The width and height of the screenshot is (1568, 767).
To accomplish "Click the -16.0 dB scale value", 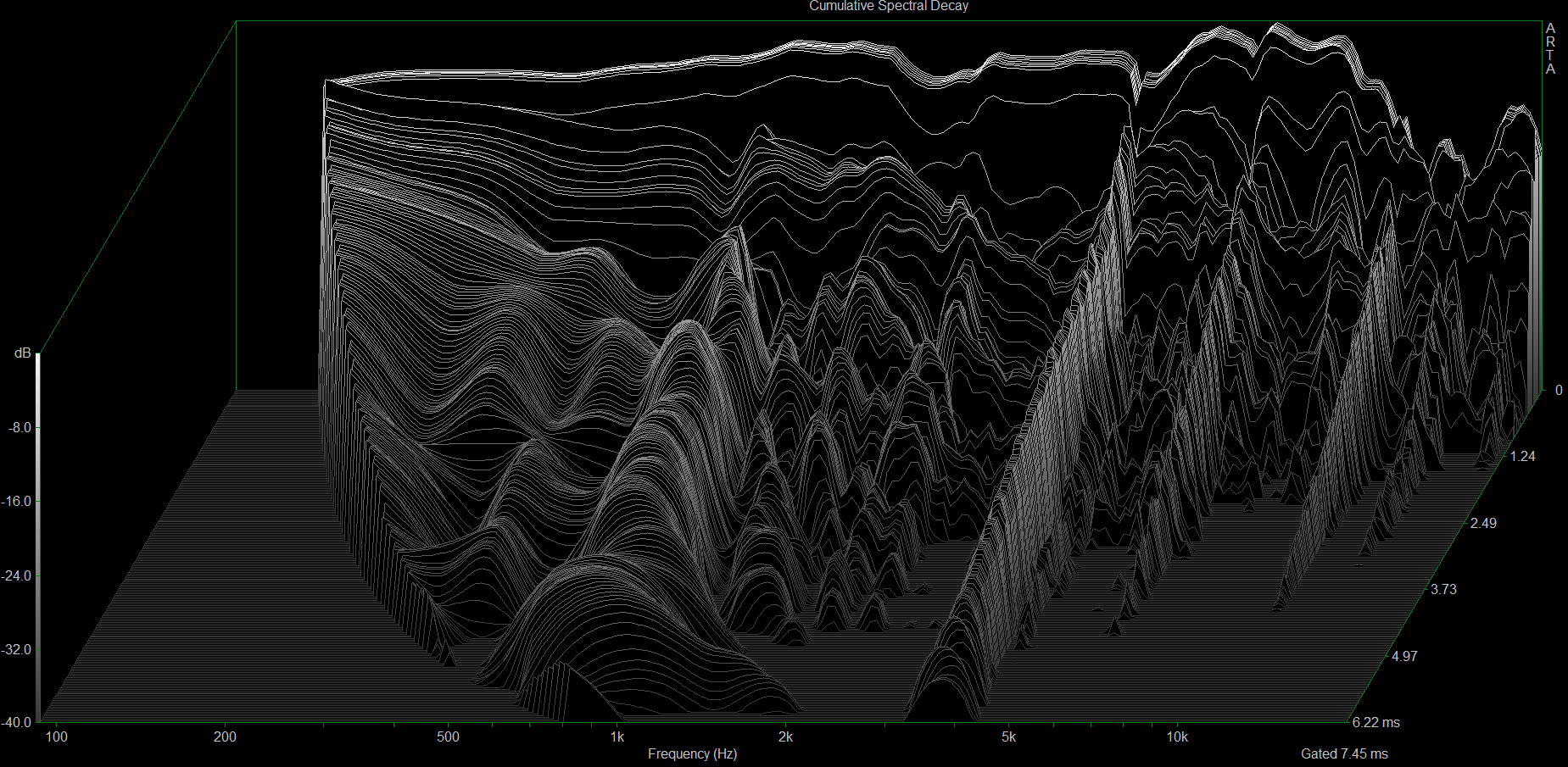I will pyautogui.click(x=18, y=501).
